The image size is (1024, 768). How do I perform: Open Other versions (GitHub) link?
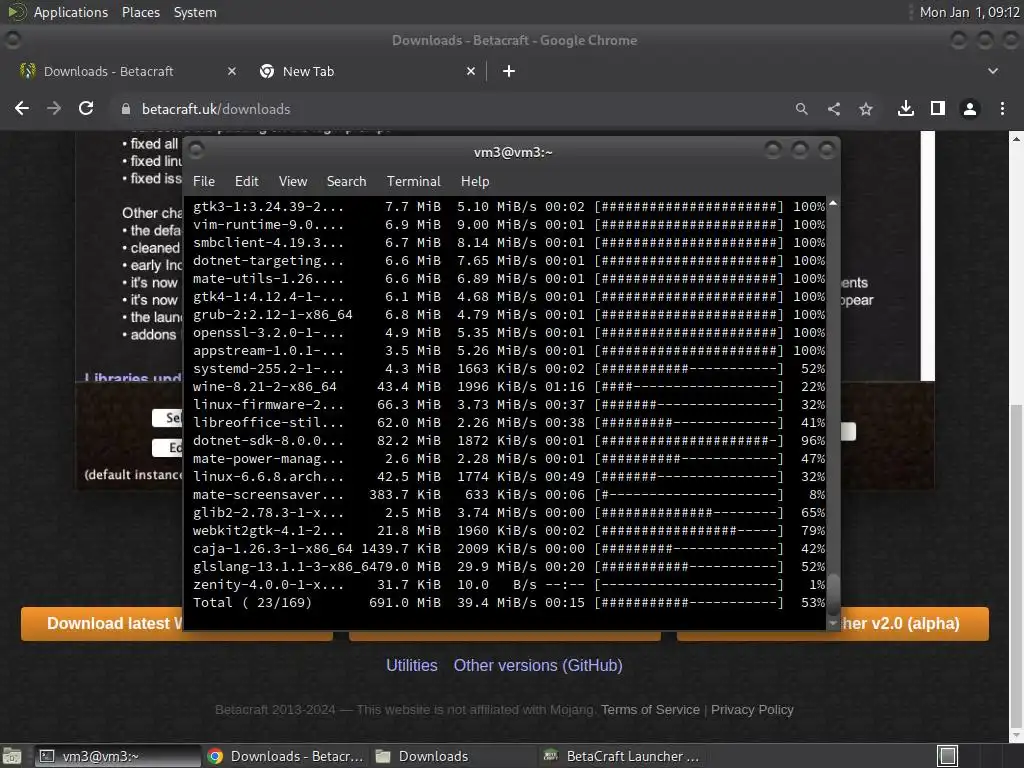[537, 665]
